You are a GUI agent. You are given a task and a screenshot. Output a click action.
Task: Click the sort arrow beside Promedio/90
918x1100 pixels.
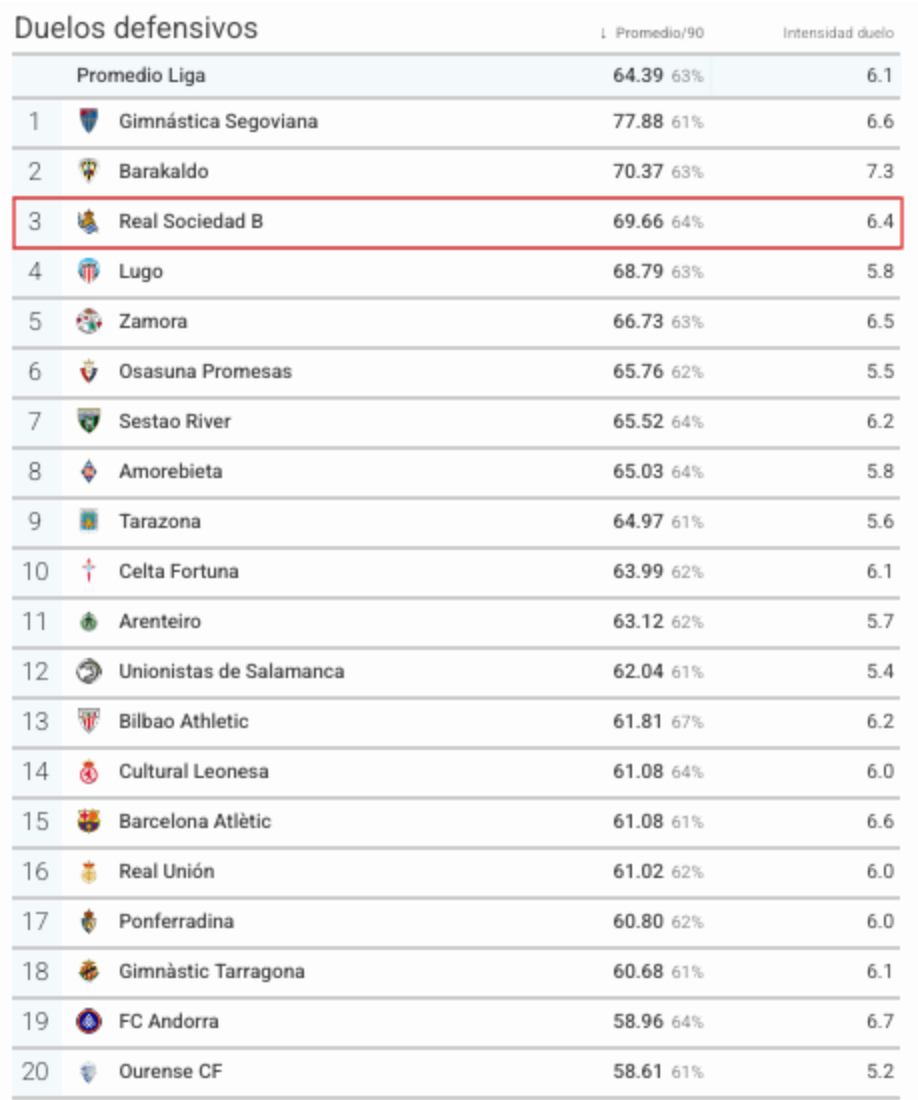602,33
